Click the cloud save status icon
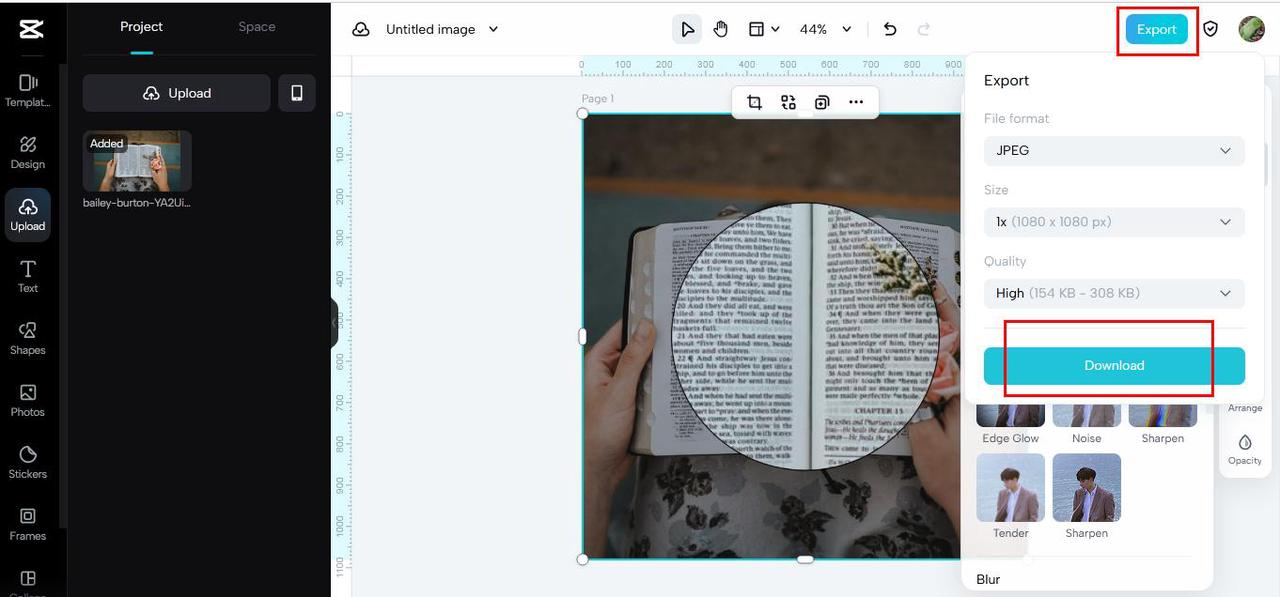 (x=361, y=30)
